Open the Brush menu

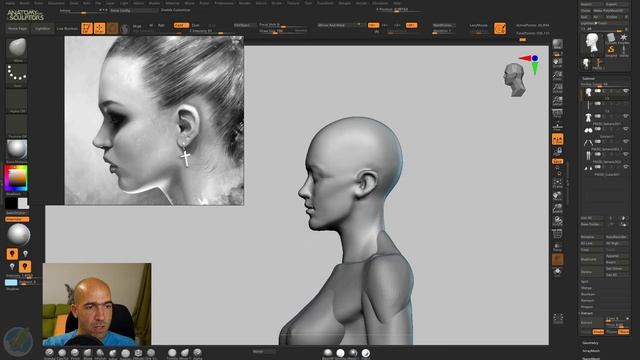point(24,3)
